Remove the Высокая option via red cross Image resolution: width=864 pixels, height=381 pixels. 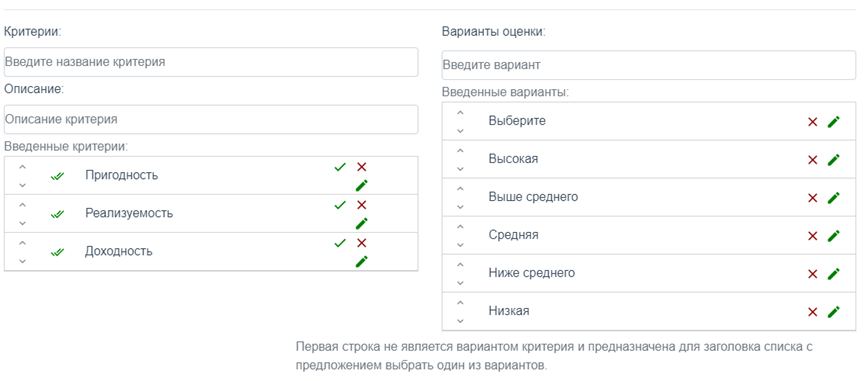(812, 160)
